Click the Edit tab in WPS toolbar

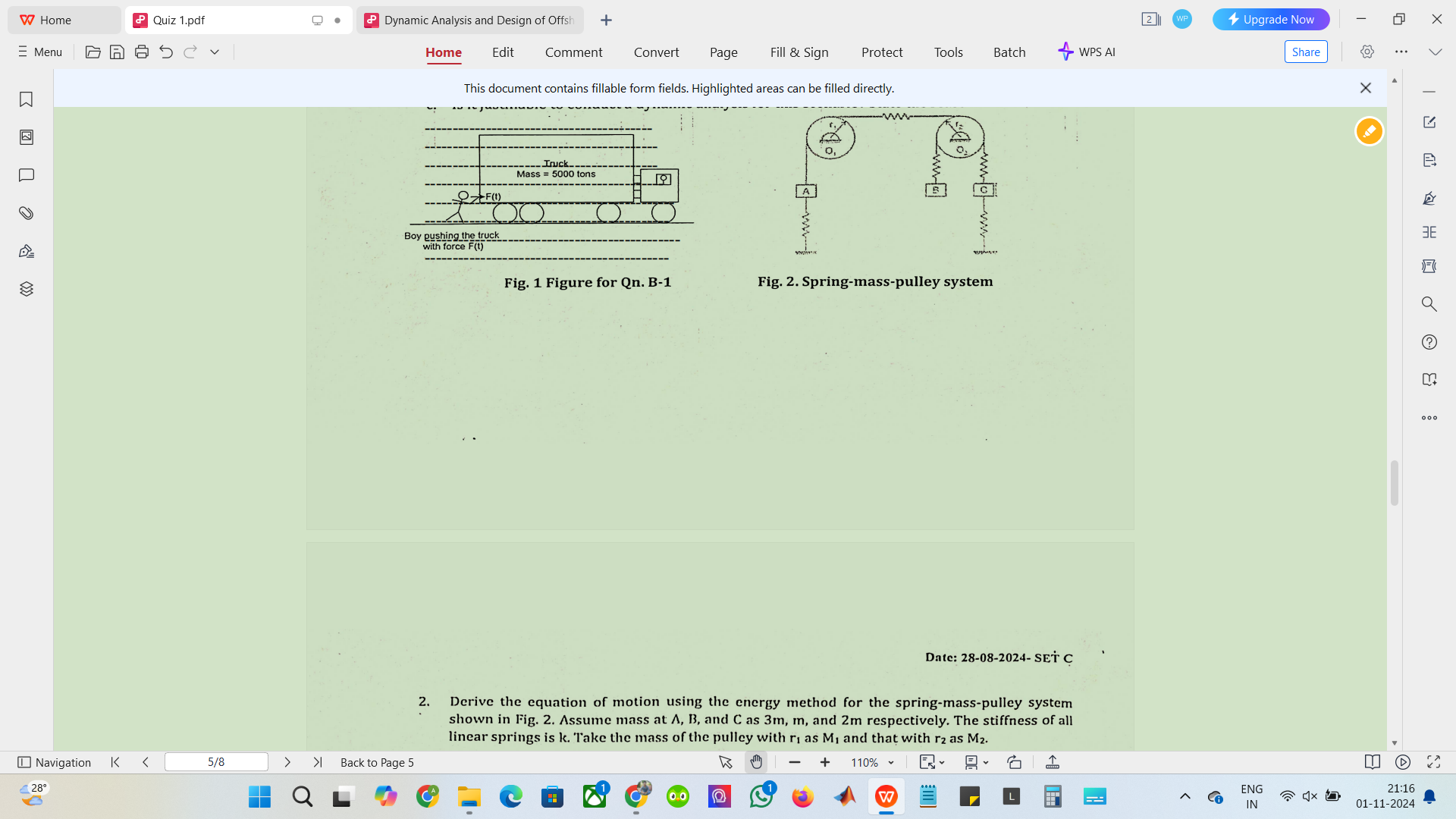503,52
